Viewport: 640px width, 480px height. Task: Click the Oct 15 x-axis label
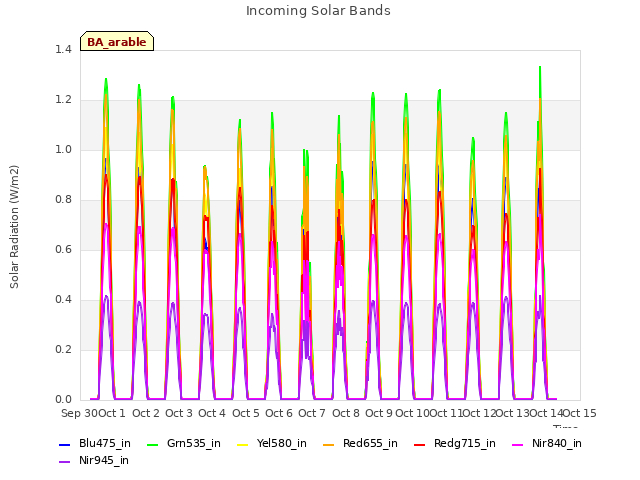pyautogui.click(x=580, y=413)
